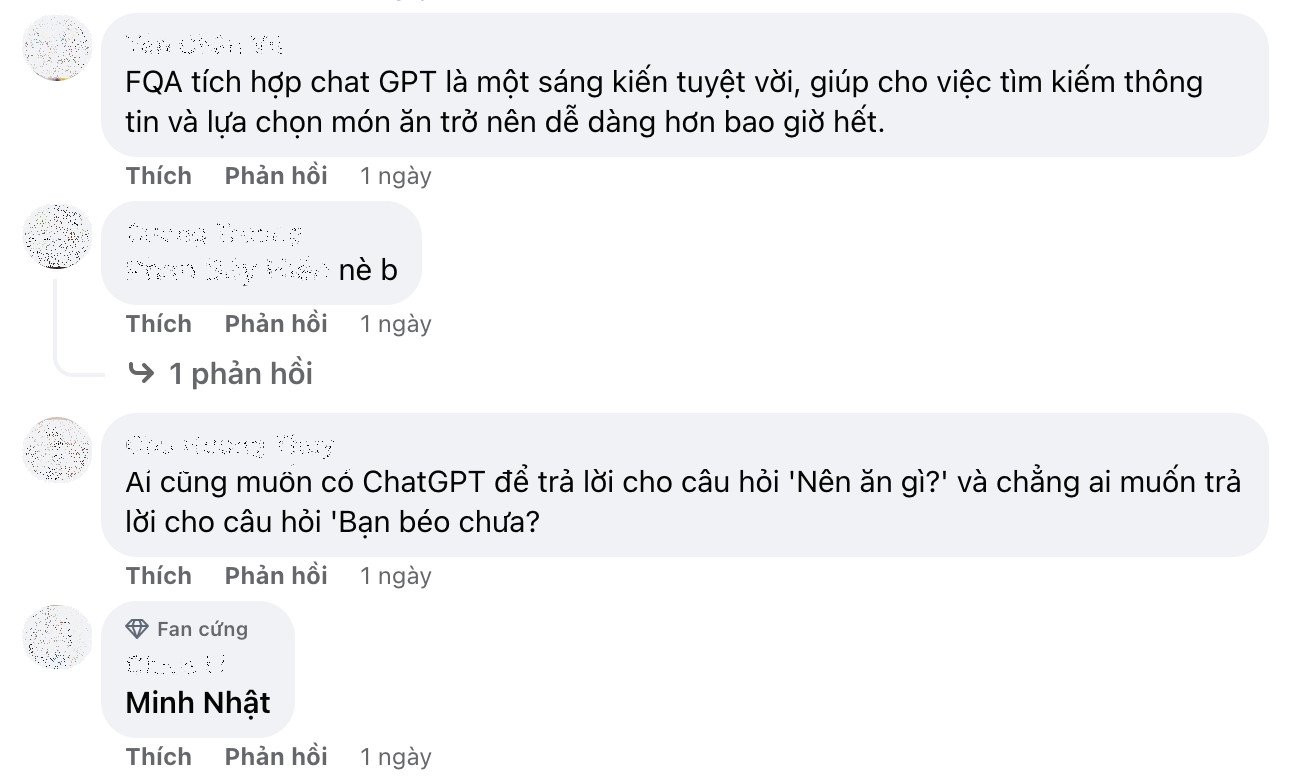Click 'Phản hồi' under the first comment
1304x776 pixels.
[x=276, y=175]
